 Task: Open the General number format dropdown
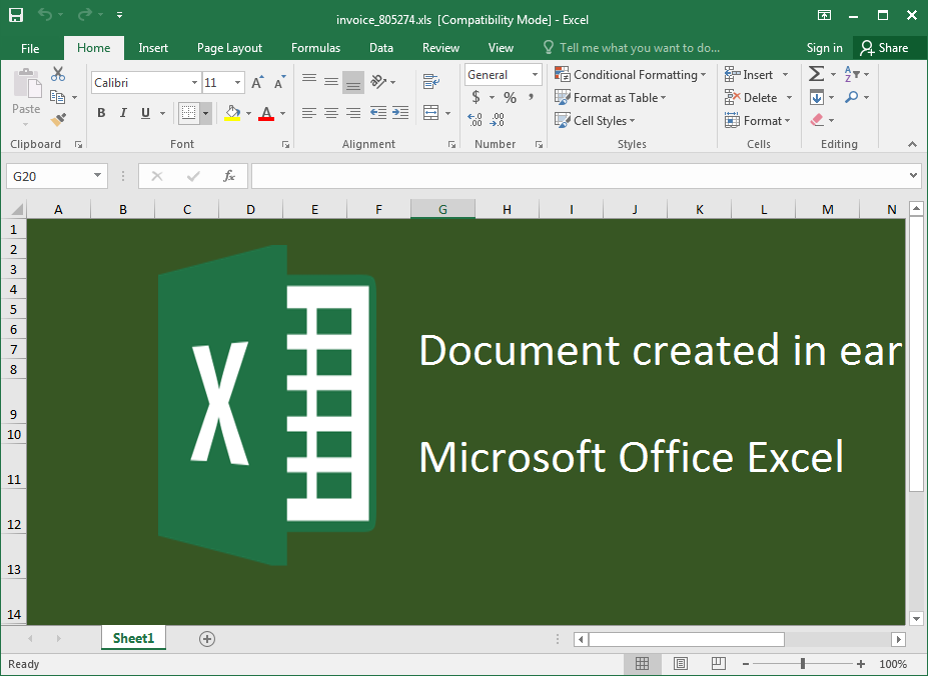click(x=535, y=75)
